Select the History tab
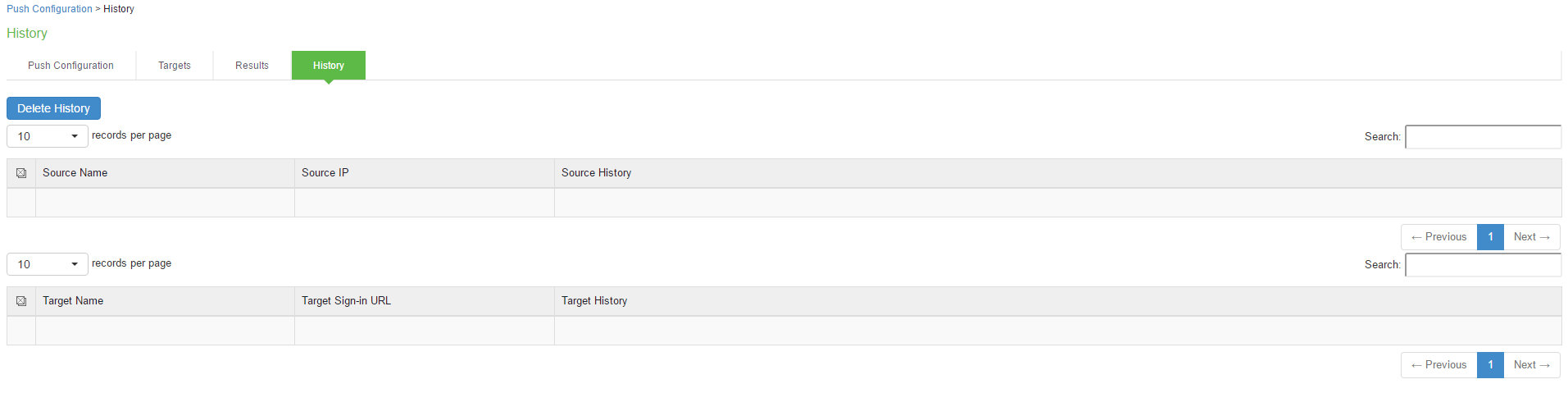The image size is (1568, 393). click(x=329, y=66)
